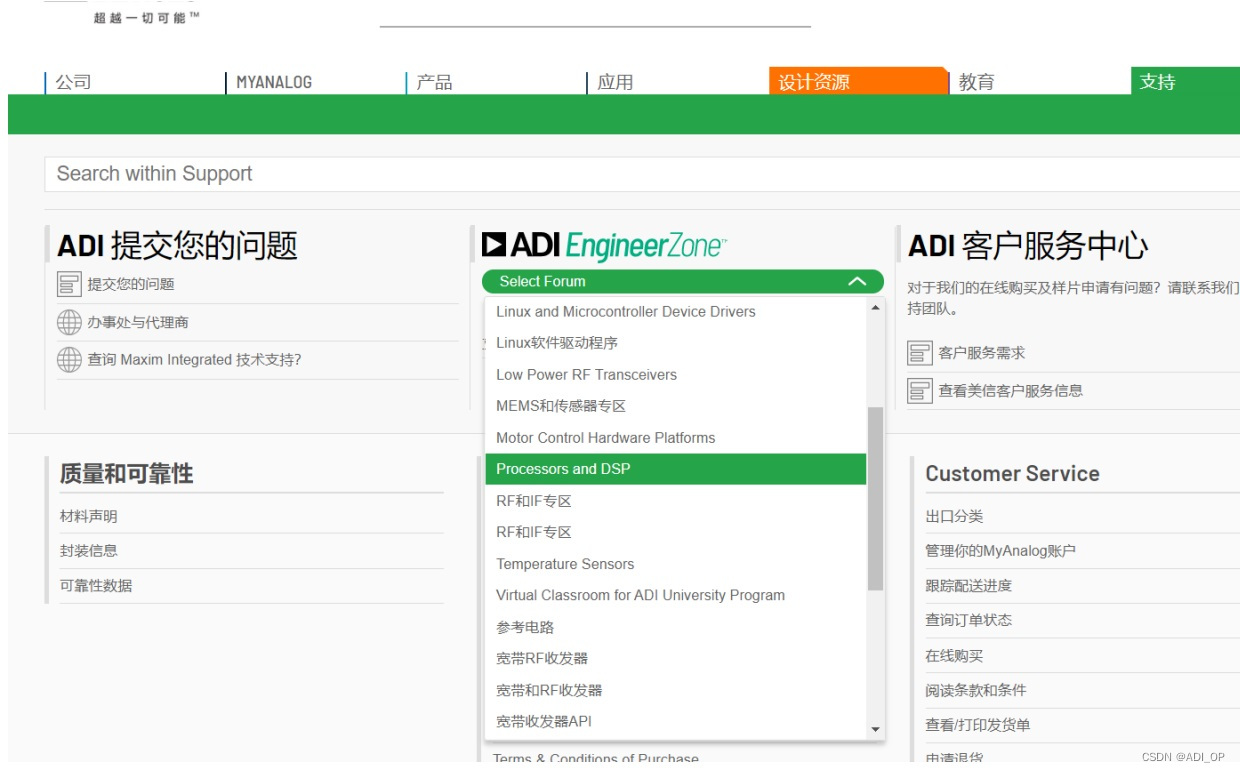1240x772 pixels.
Task: Select Linux软件驱动程序 forum option
Action: (676, 343)
